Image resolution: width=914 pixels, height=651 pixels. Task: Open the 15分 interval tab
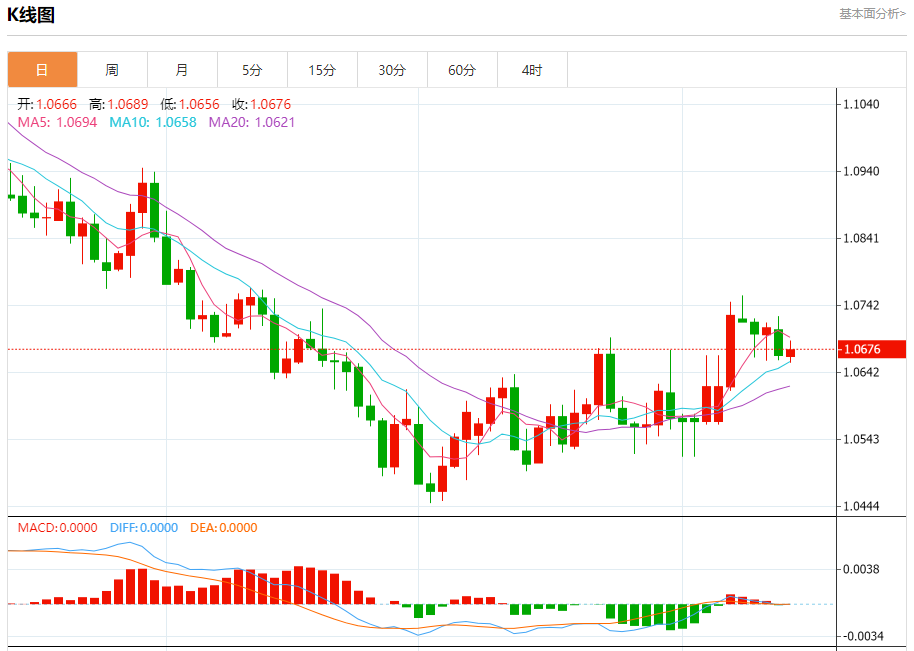(322, 70)
